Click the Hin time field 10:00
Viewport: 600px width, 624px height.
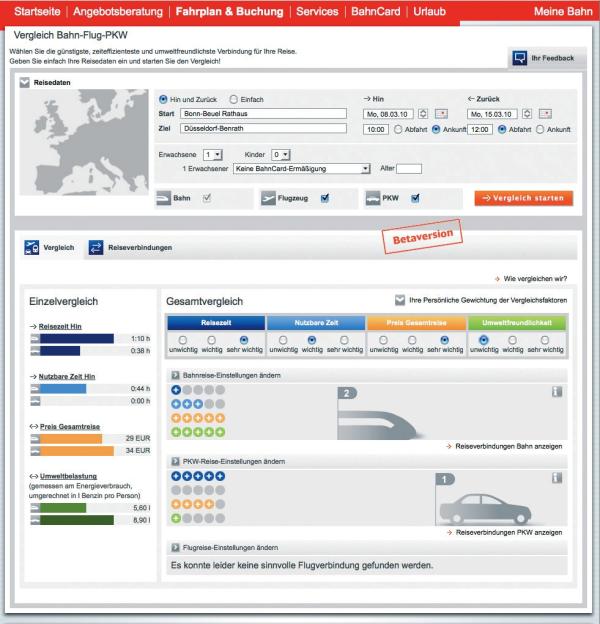pos(376,130)
